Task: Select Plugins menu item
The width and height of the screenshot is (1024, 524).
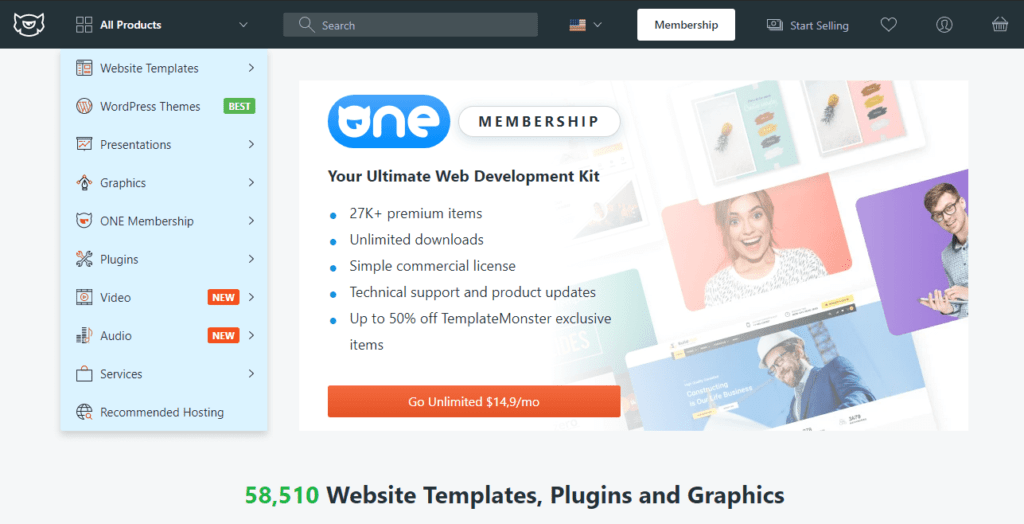Action: click(x=164, y=259)
